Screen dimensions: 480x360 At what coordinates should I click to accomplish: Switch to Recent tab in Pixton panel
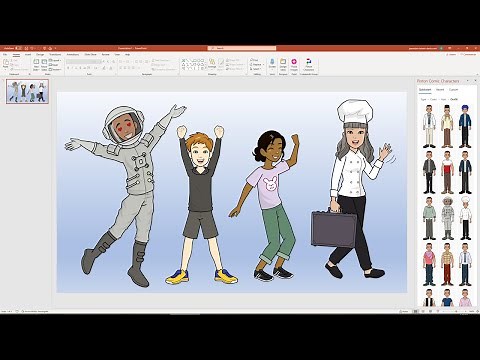coord(440,90)
